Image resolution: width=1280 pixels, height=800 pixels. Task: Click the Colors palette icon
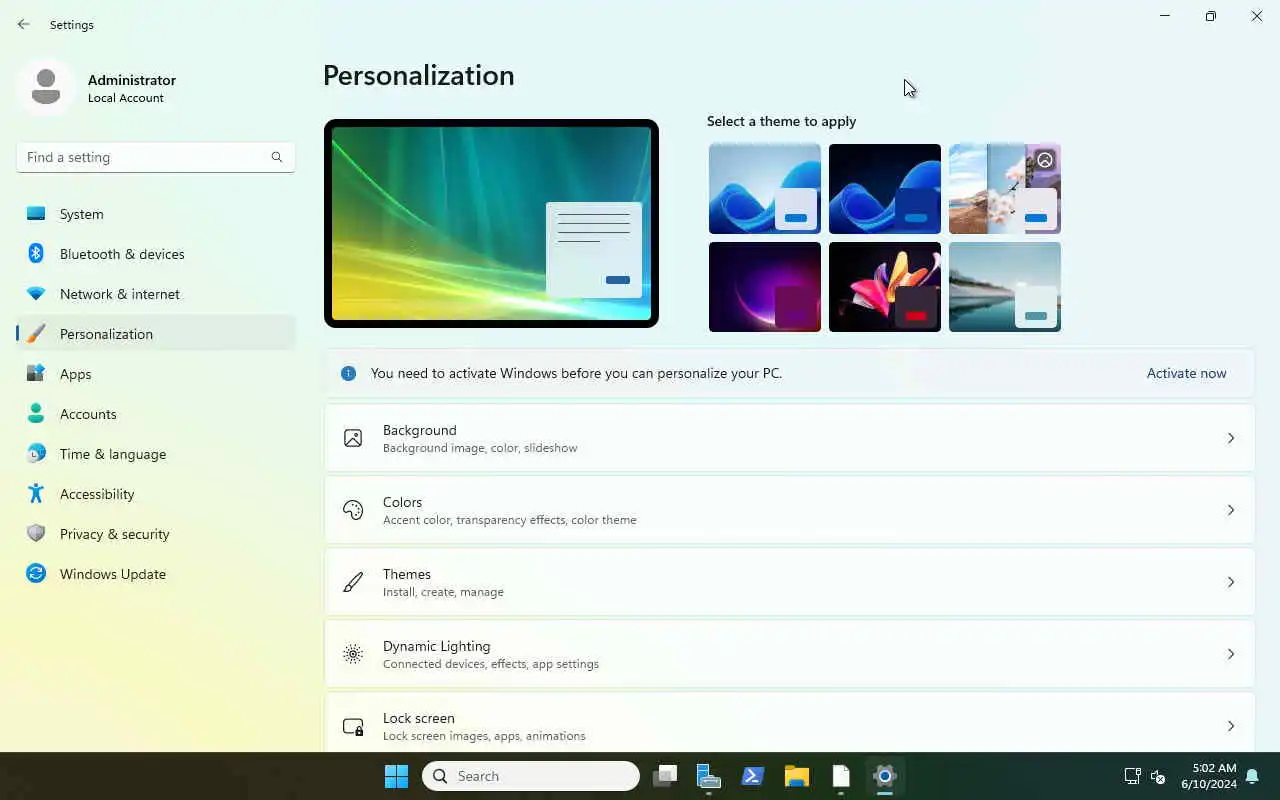click(x=353, y=510)
